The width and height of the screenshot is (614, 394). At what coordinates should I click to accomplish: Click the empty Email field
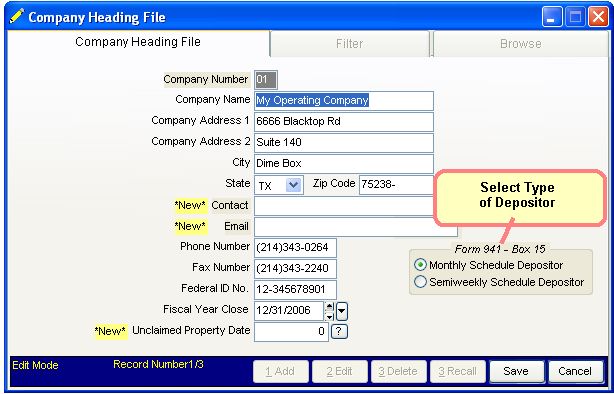(x=356, y=227)
